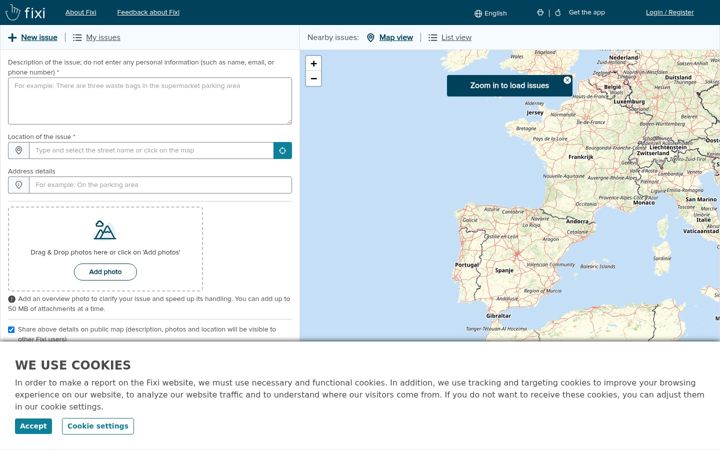Click the globe language icon
The width and height of the screenshot is (720, 450).
click(x=478, y=13)
